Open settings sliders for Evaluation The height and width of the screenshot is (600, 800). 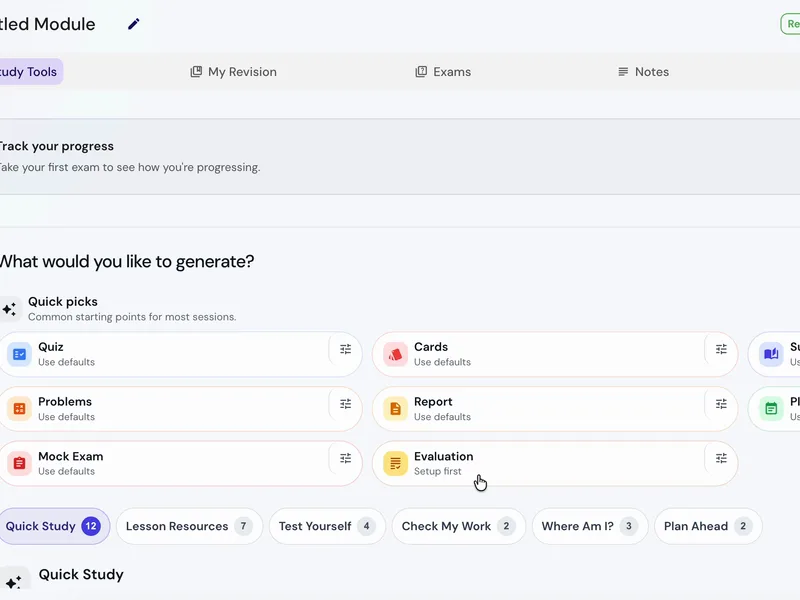(721, 458)
